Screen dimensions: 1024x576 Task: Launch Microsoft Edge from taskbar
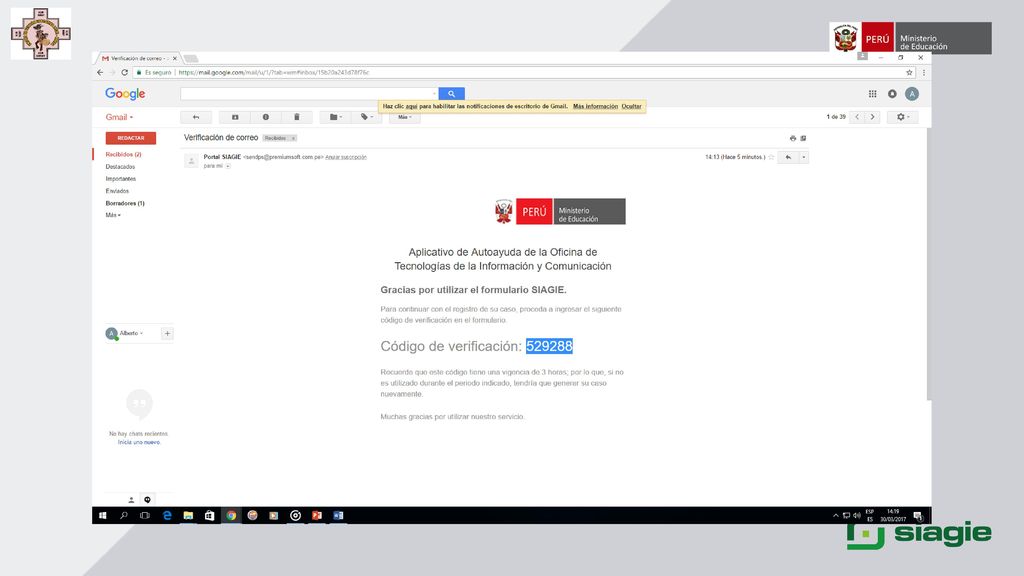click(x=167, y=515)
